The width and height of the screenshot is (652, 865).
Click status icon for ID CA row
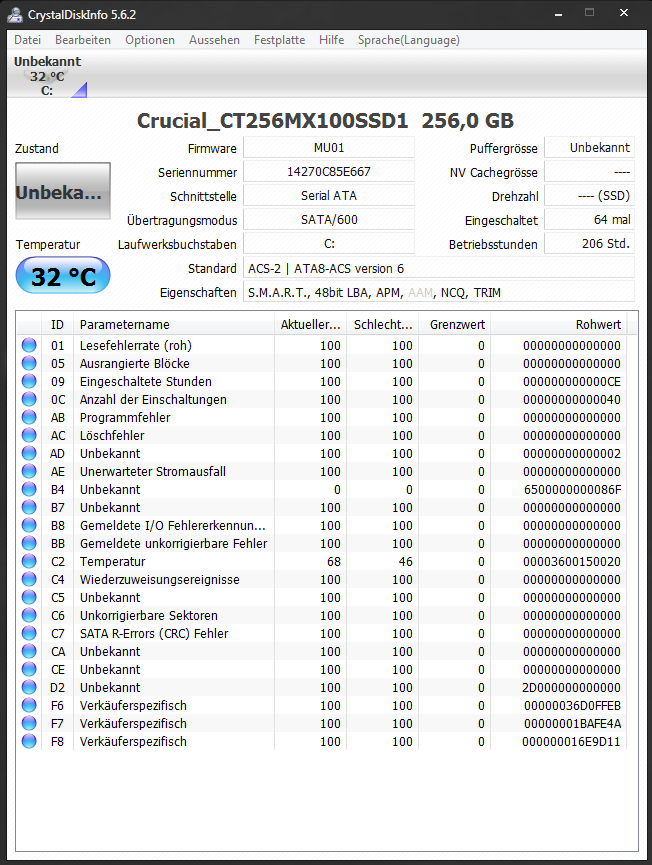(29, 652)
